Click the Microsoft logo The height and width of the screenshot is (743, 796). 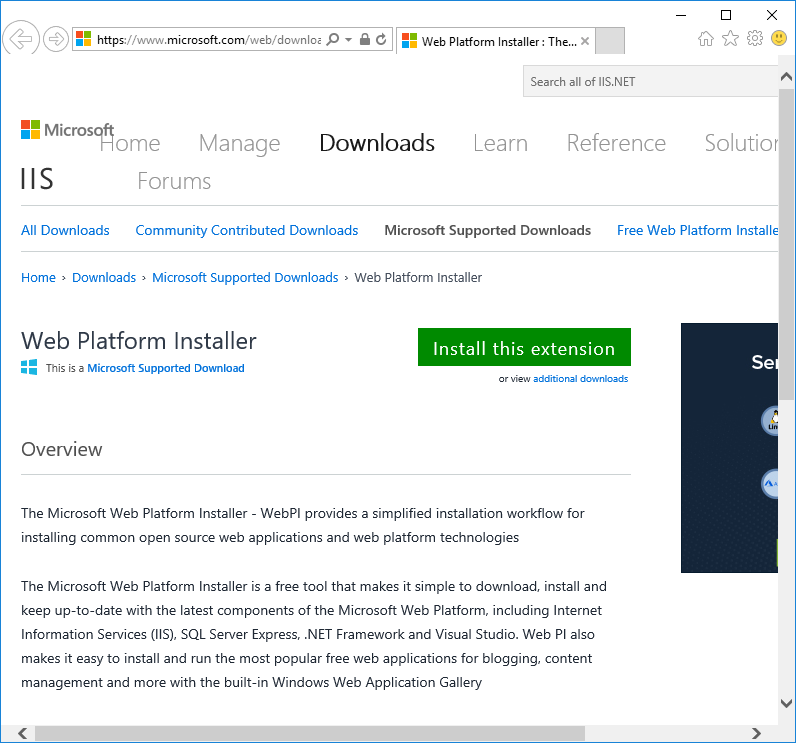(x=67, y=129)
